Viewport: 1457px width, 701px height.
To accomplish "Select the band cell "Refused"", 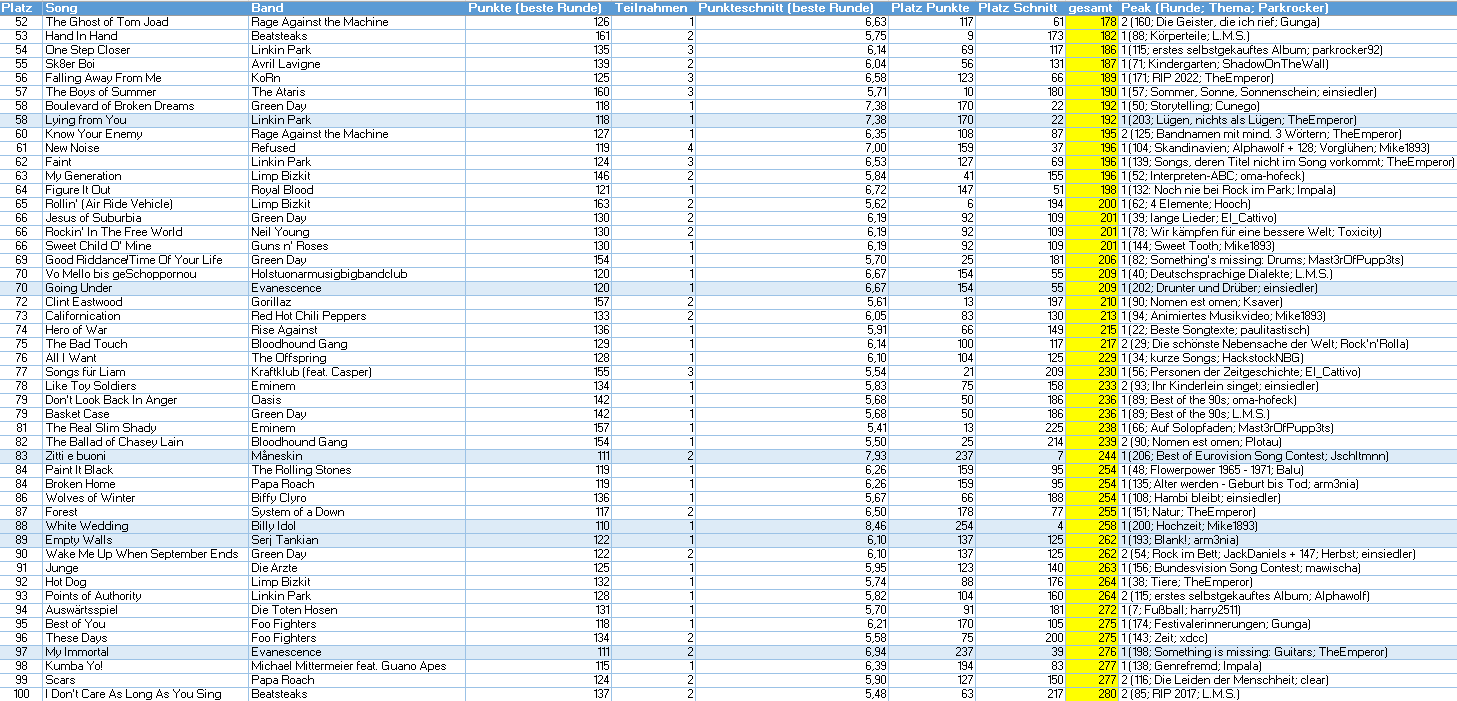I will [357, 148].
